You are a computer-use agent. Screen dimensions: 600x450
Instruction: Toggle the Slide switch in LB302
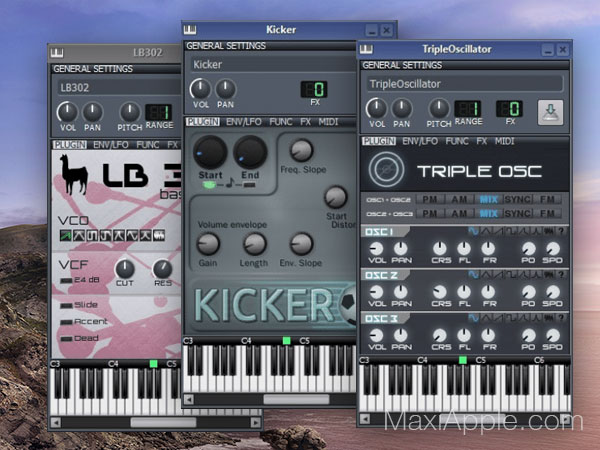click(x=66, y=305)
